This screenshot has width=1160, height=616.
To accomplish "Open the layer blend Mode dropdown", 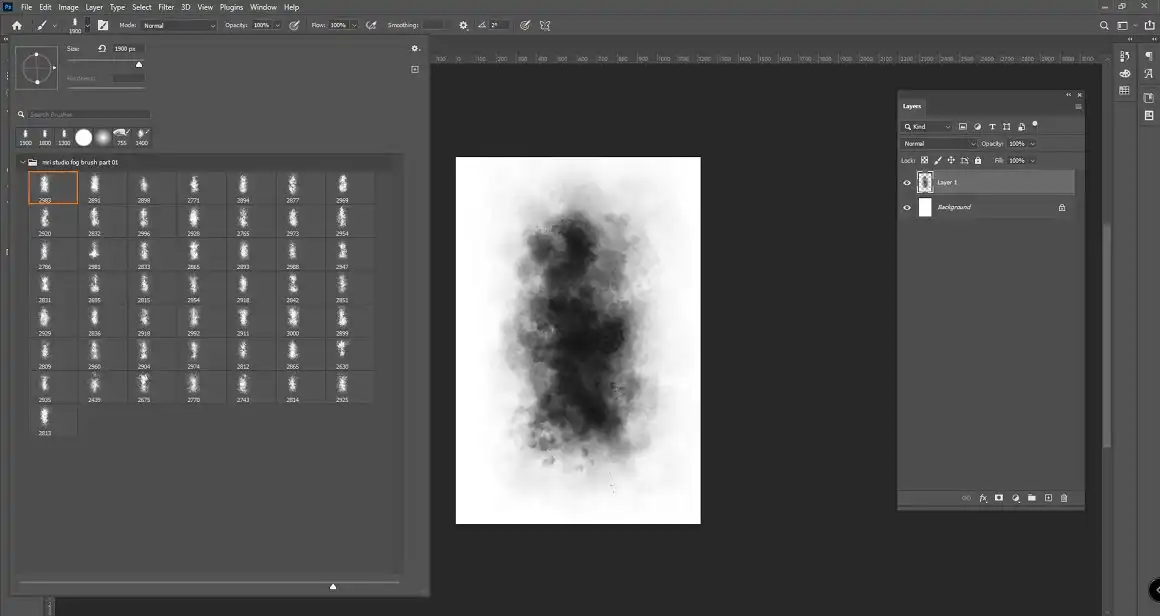I will coord(940,143).
